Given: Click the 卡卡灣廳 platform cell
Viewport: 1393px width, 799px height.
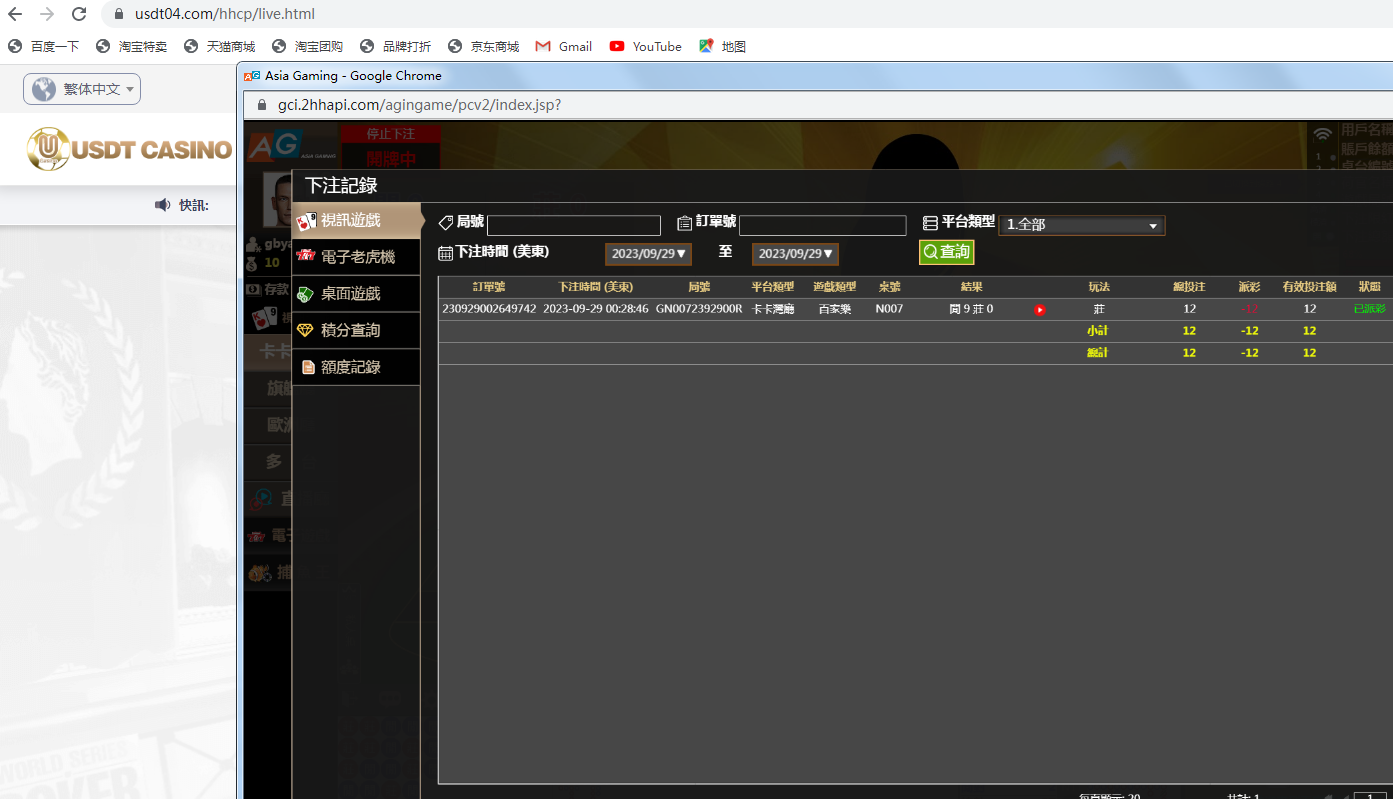Looking at the screenshot, I should pyautogui.click(x=773, y=309).
